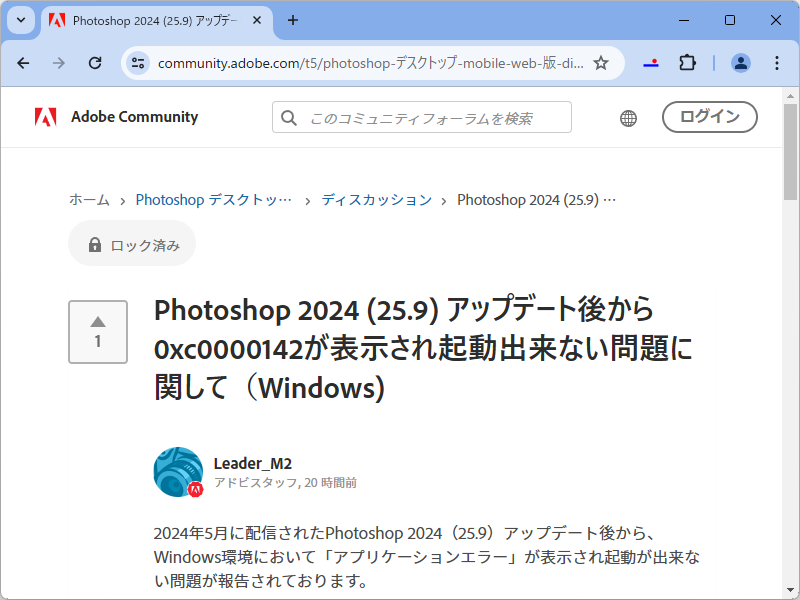The image size is (800, 600).
Task: Click the magnifier icon in the search box
Action: [289, 117]
